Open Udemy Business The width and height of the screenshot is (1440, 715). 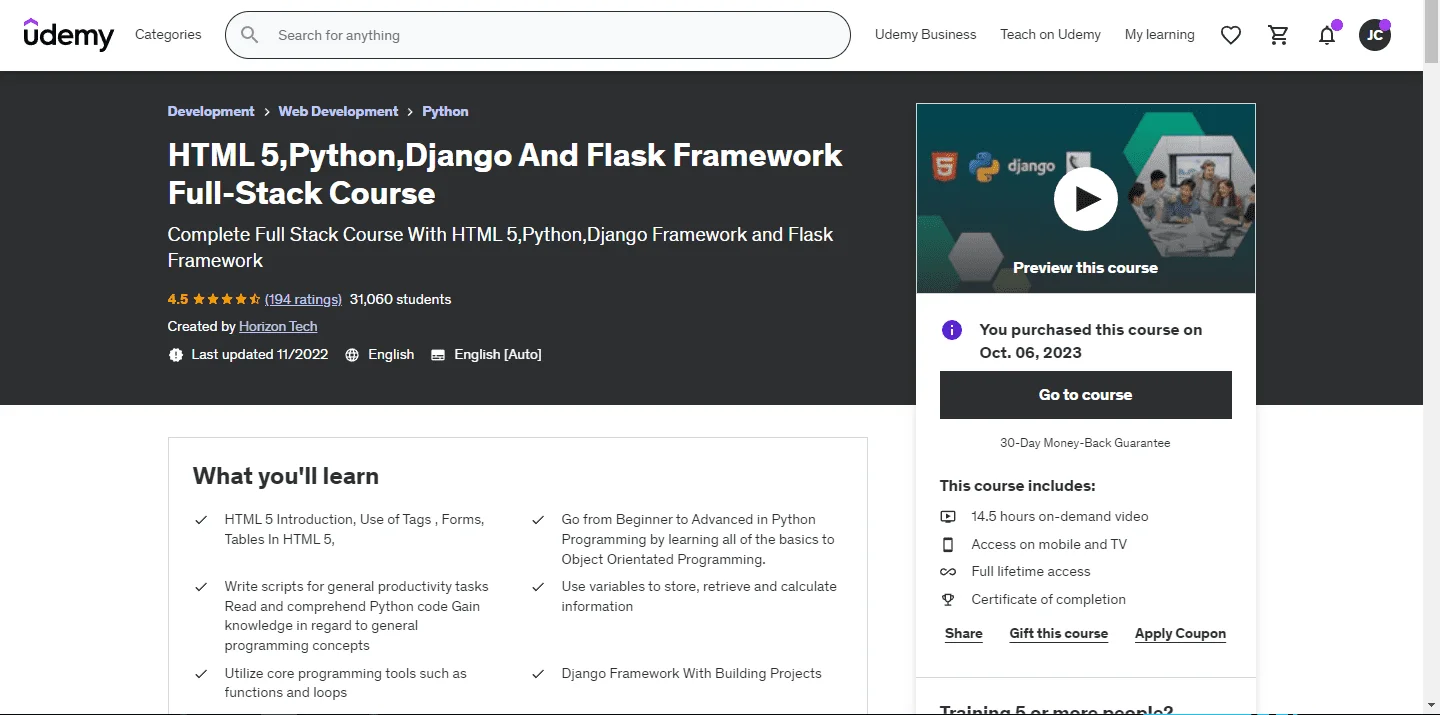tap(925, 35)
